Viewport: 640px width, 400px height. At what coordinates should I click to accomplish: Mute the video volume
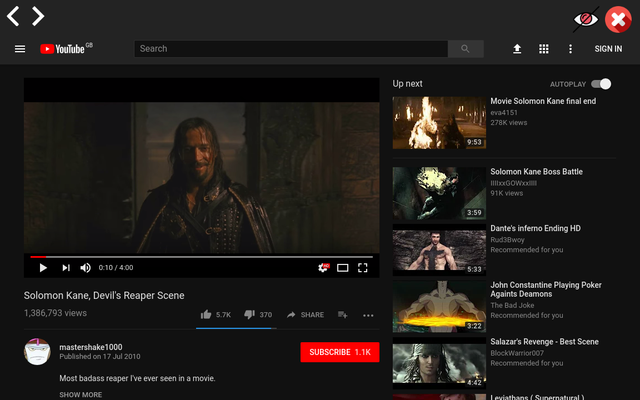click(86, 268)
